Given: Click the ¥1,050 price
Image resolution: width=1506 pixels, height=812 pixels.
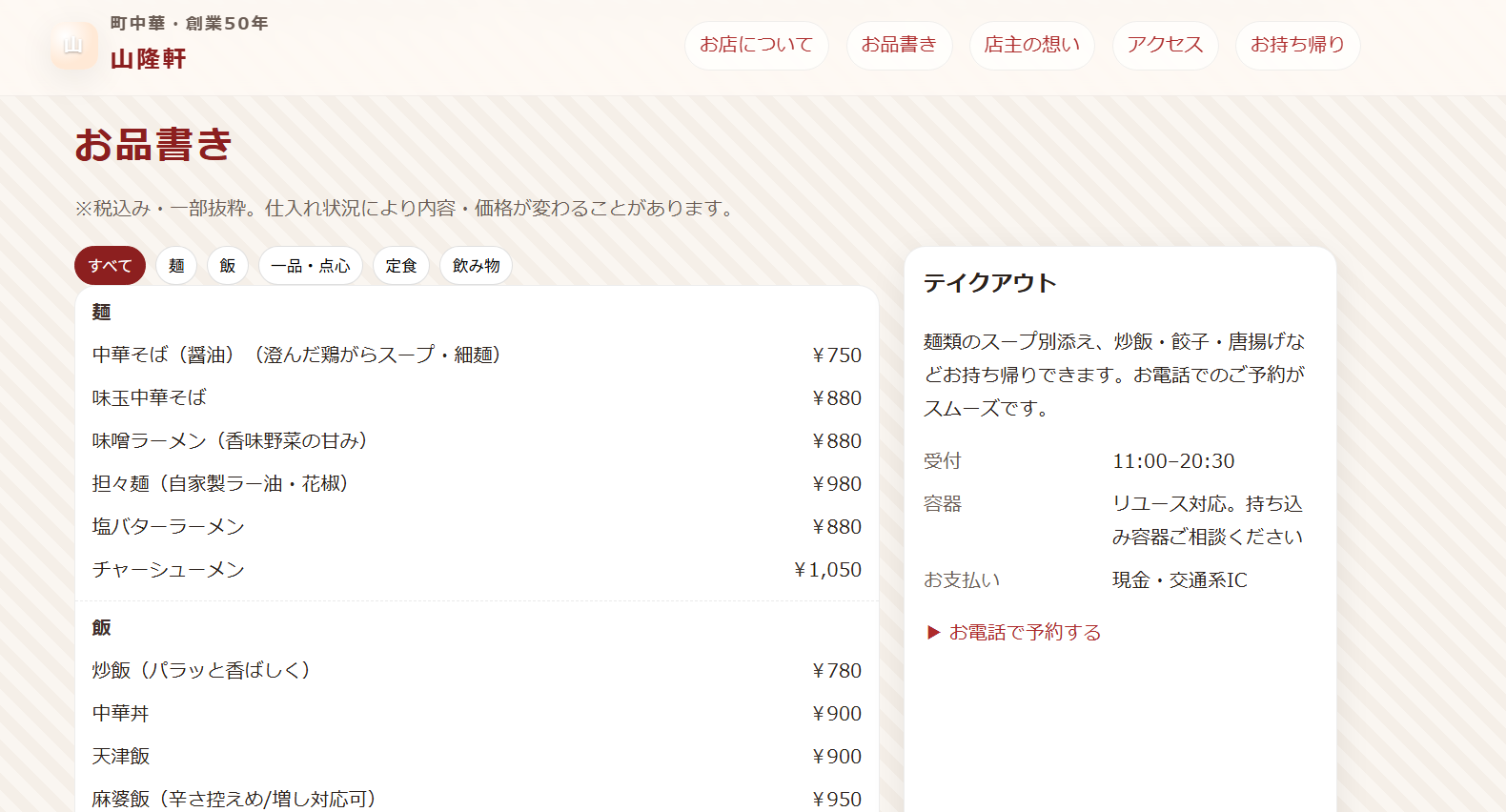Looking at the screenshot, I should (827, 570).
